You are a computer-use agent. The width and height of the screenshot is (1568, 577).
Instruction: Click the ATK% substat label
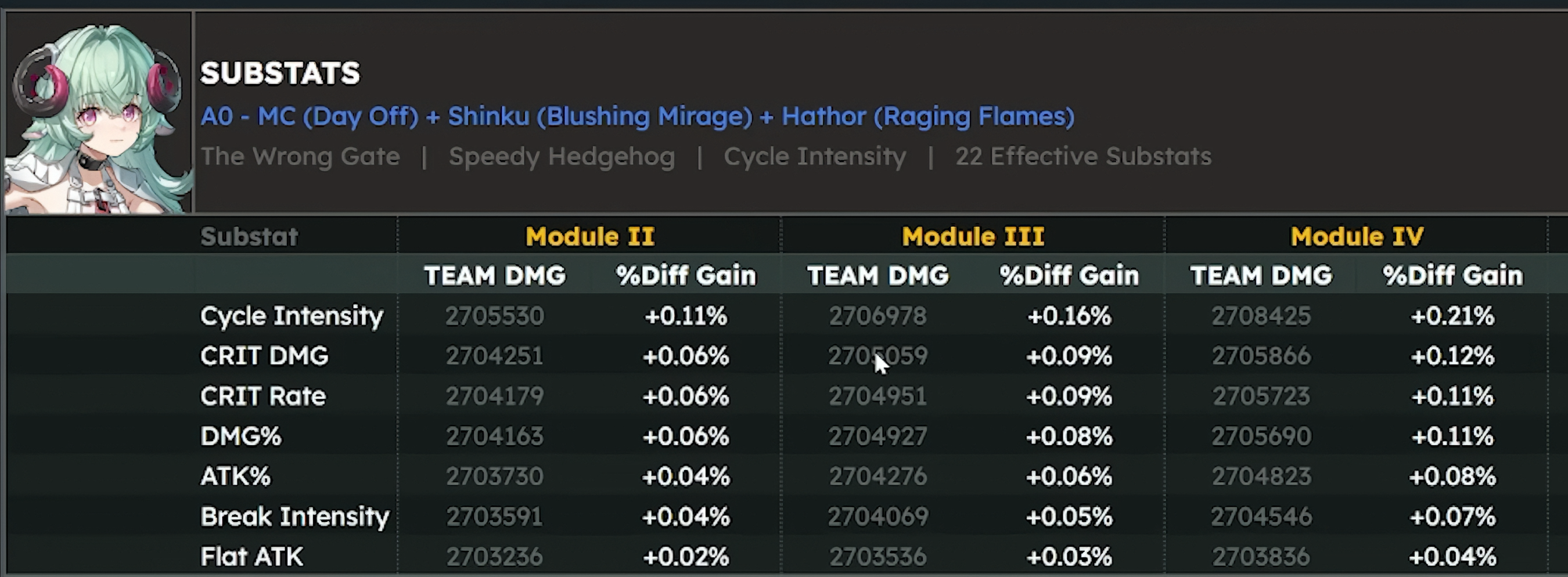pyautogui.click(x=235, y=476)
